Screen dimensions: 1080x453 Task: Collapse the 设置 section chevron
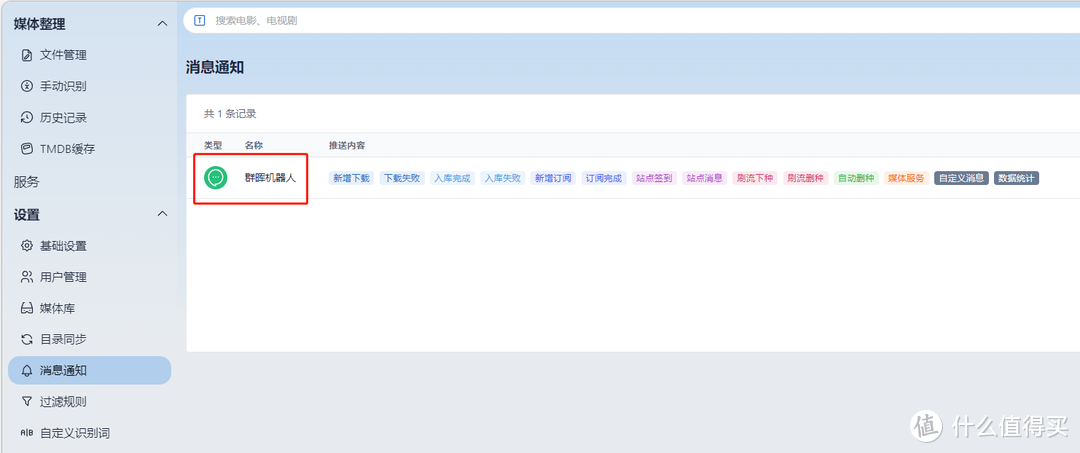point(163,214)
